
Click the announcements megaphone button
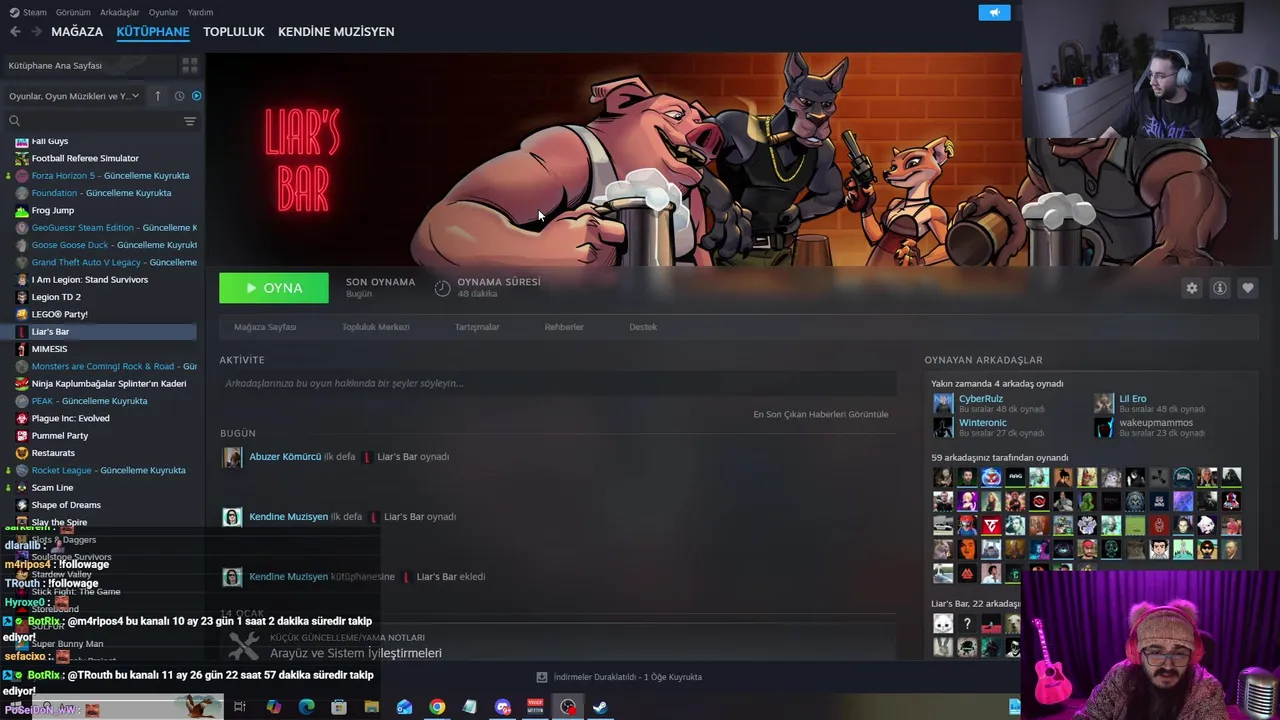994,12
